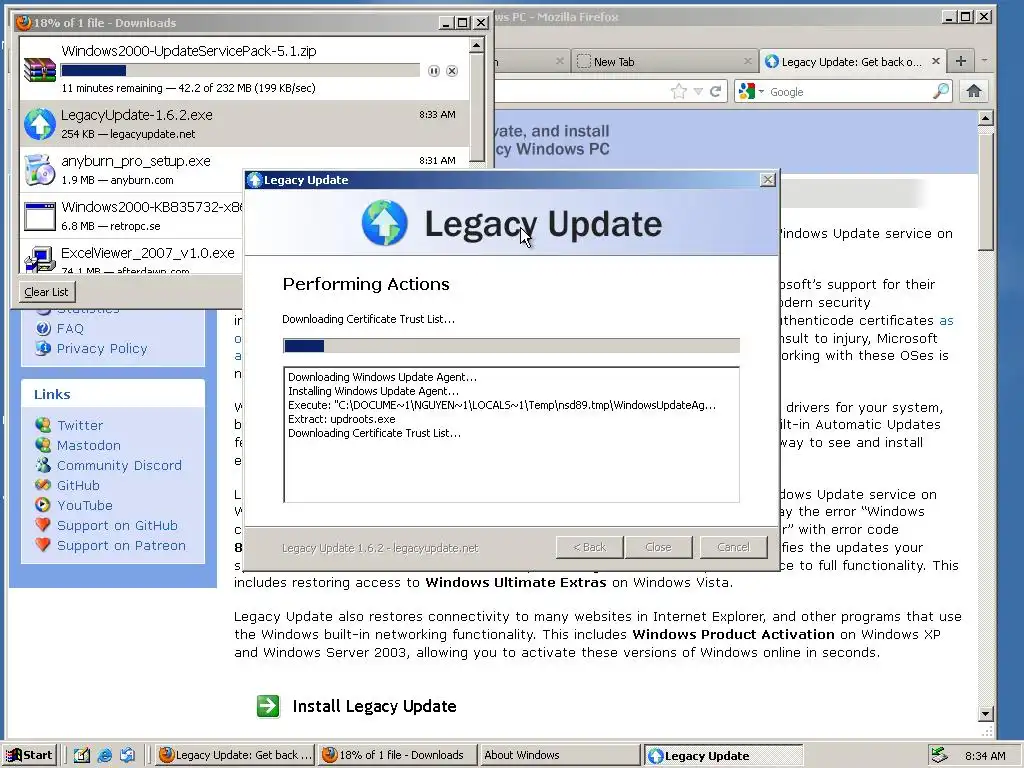Launch Internet Explorer from quick launch

(104, 755)
